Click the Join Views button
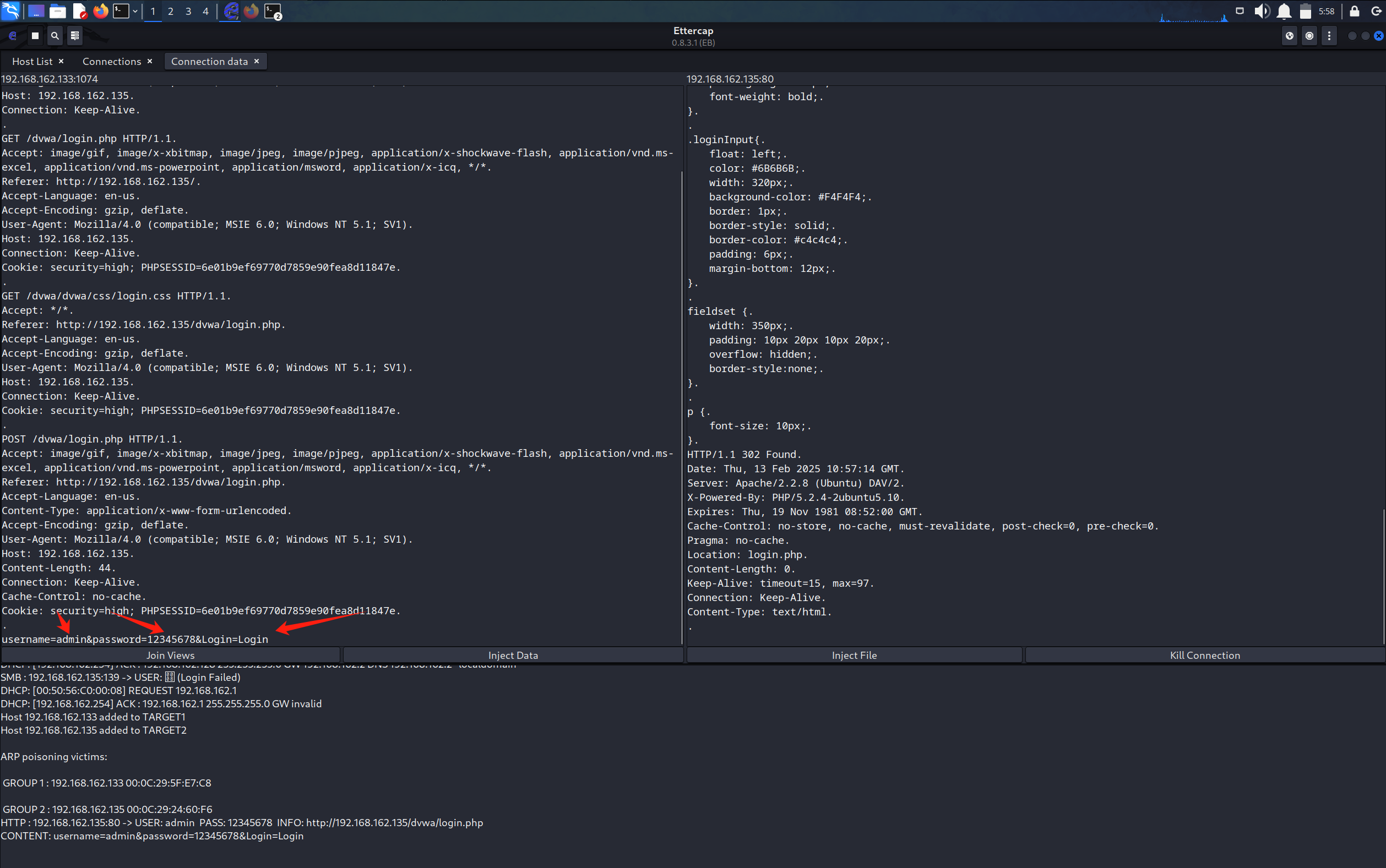1386x868 pixels. pos(171,655)
